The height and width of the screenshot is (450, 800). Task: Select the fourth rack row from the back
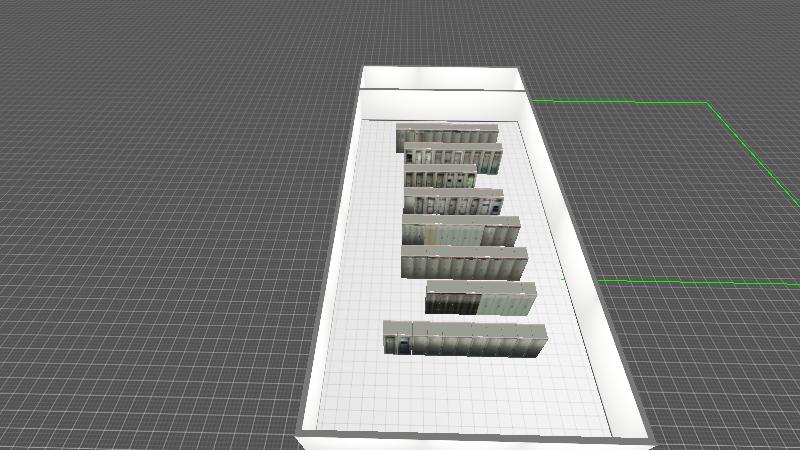click(x=453, y=203)
